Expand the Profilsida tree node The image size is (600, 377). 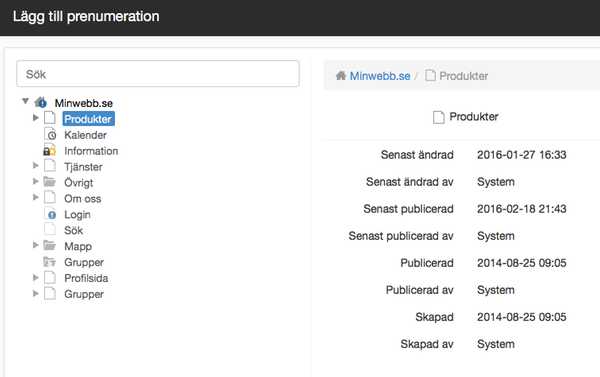tap(36, 277)
